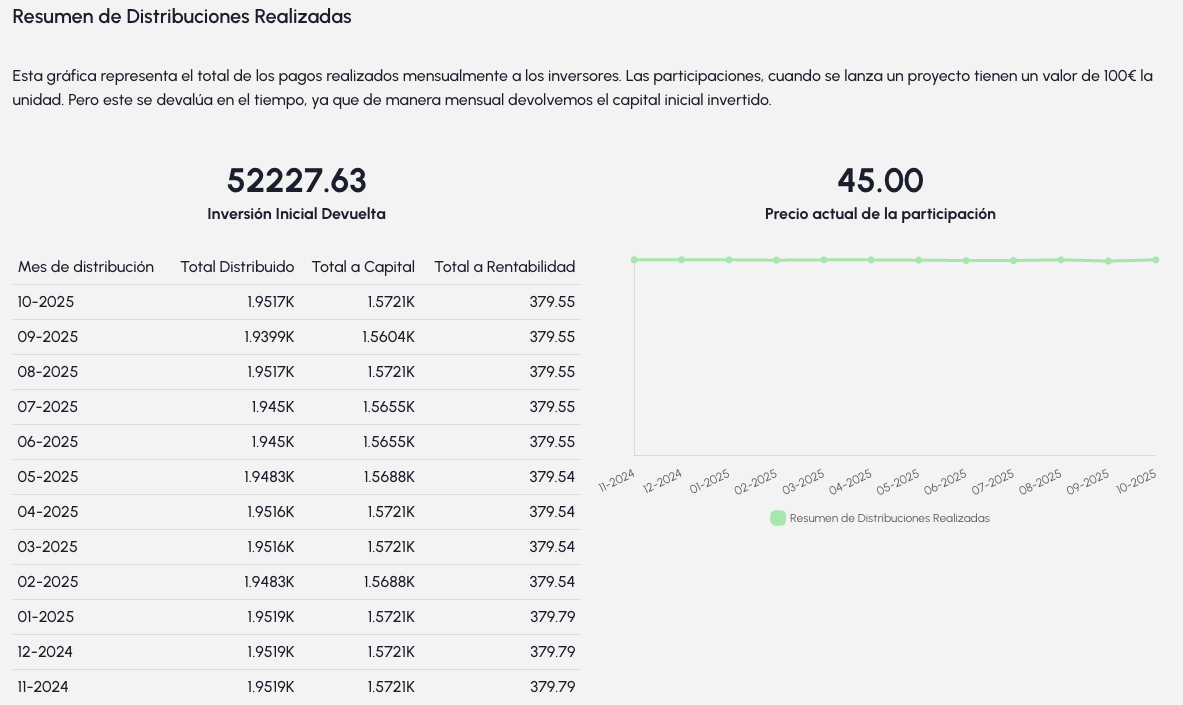
Task: Toggle the Resumen de Distribuciones Realizadas legend label
Action: coord(889,518)
